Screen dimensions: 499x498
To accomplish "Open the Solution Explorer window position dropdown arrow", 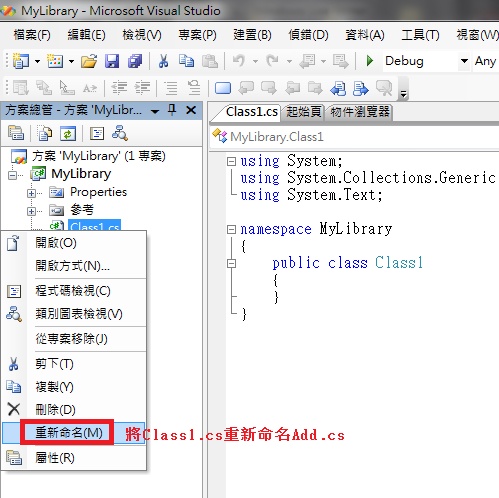I will pyautogui.click(x=155, y=111).
